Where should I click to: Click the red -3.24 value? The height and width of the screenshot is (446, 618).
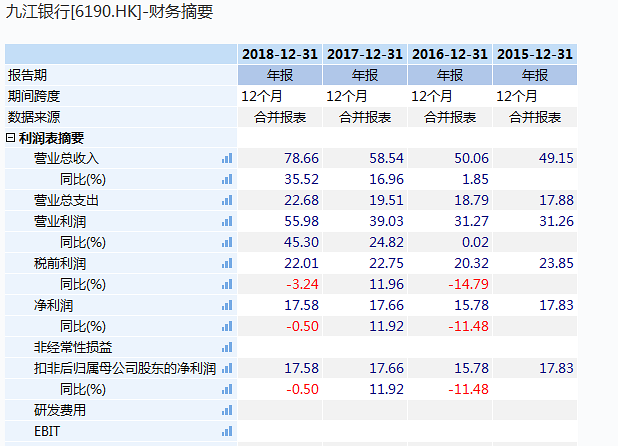(x=302, y=284)
